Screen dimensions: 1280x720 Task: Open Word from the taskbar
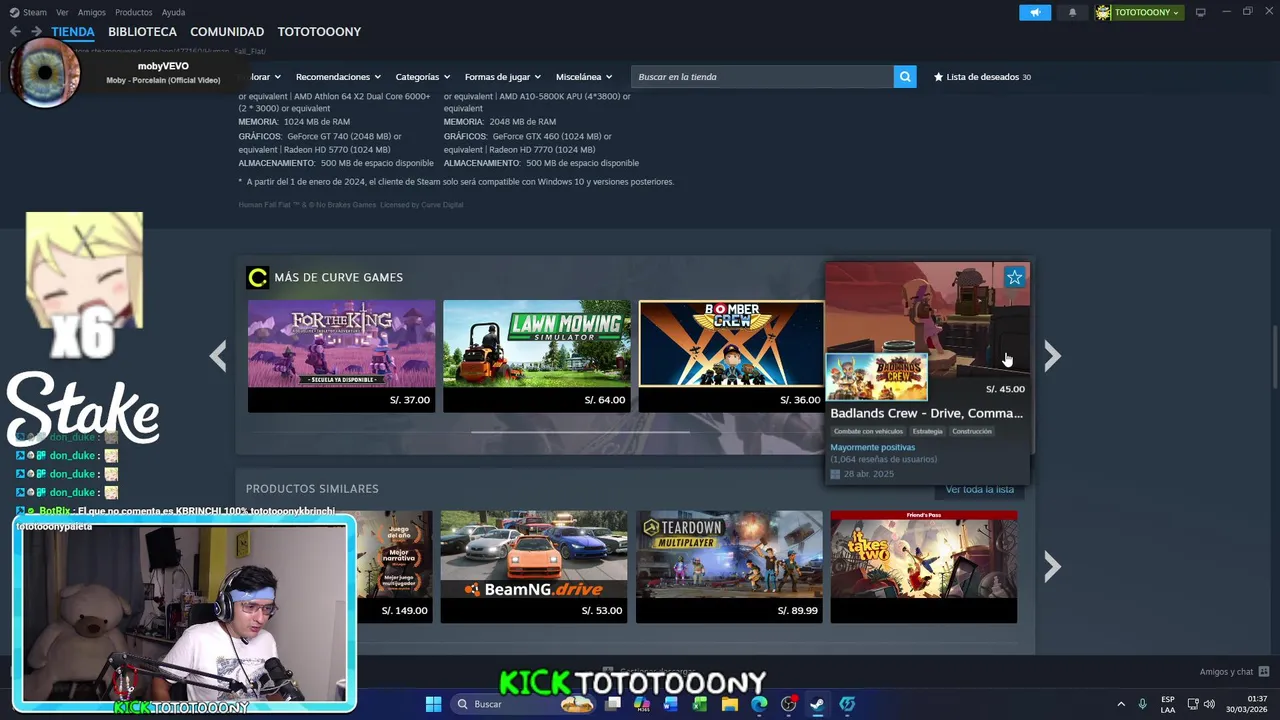click(671, 704)
